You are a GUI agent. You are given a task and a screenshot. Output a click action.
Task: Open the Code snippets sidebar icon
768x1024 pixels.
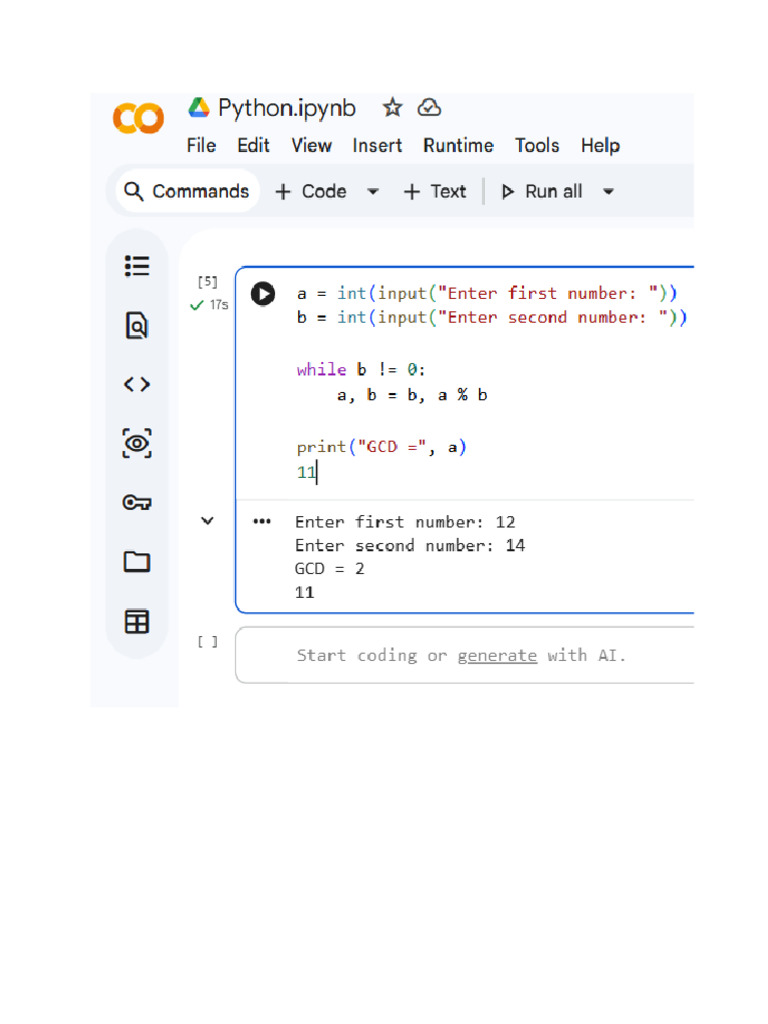[137, 384]
